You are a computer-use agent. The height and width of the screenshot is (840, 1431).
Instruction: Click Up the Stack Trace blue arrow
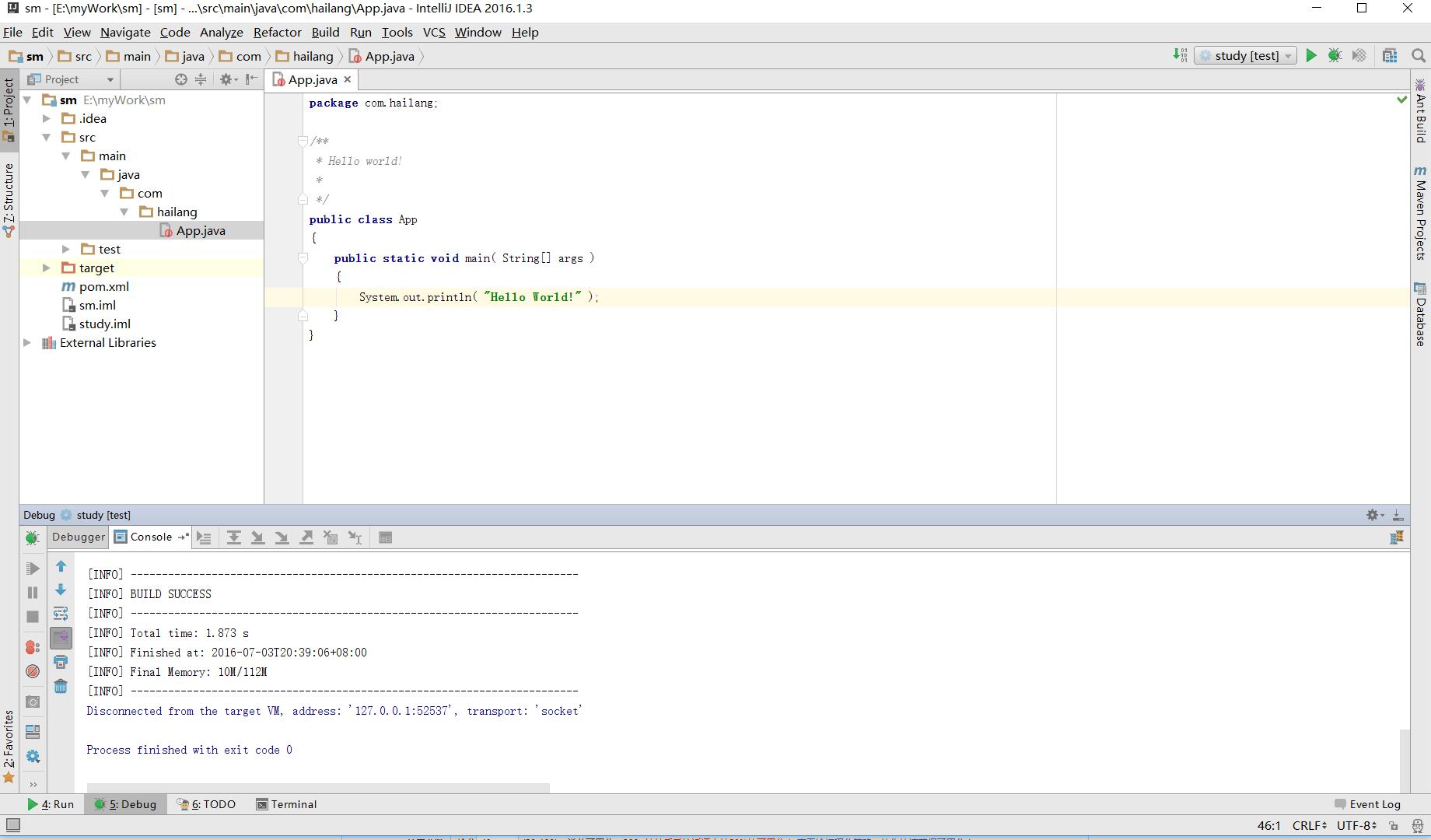tap(61, 566)
